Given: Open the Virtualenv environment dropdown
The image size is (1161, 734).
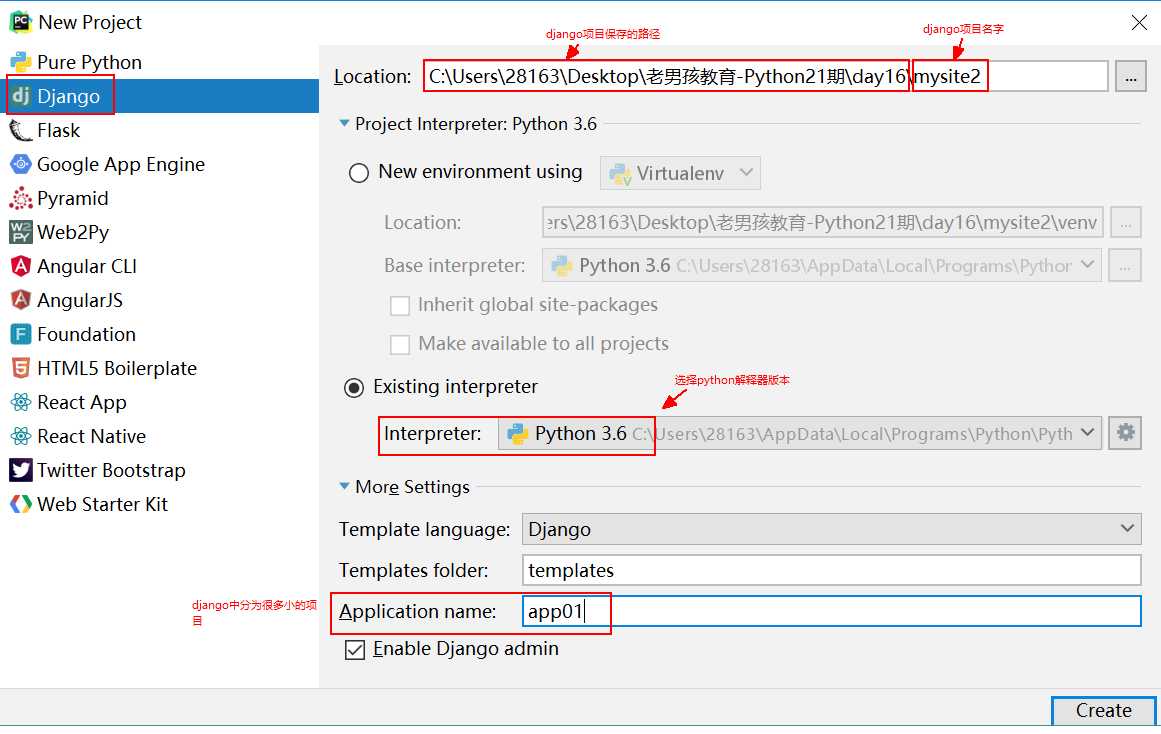Looking at the screenshot, I should tap(680, 173).
